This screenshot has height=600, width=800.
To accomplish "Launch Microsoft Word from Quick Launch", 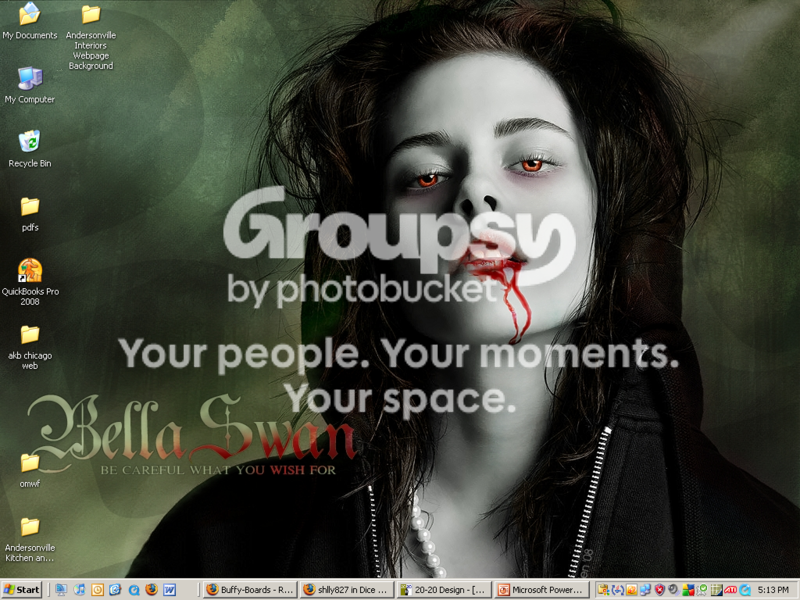I will [x=169, y=590].
